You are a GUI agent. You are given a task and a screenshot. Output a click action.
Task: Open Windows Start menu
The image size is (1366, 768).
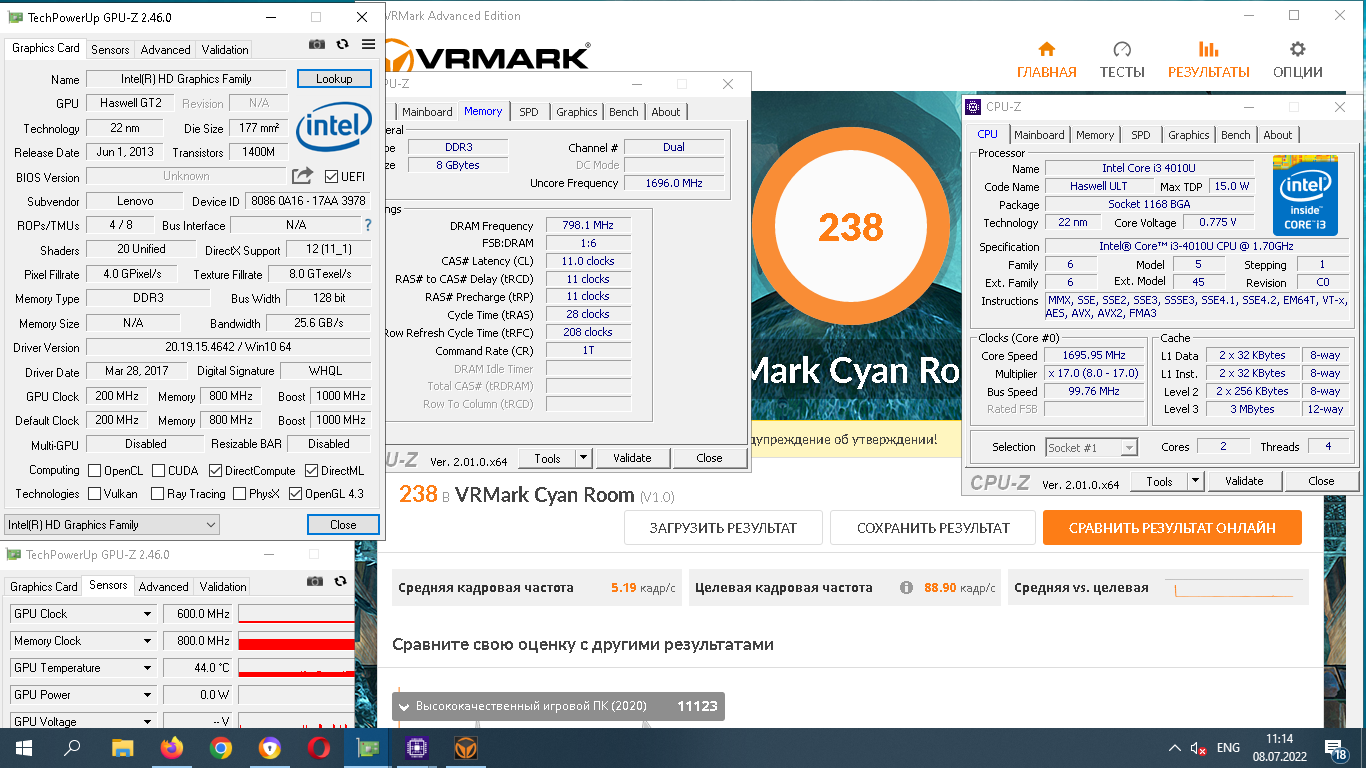(x=23, y=747)
